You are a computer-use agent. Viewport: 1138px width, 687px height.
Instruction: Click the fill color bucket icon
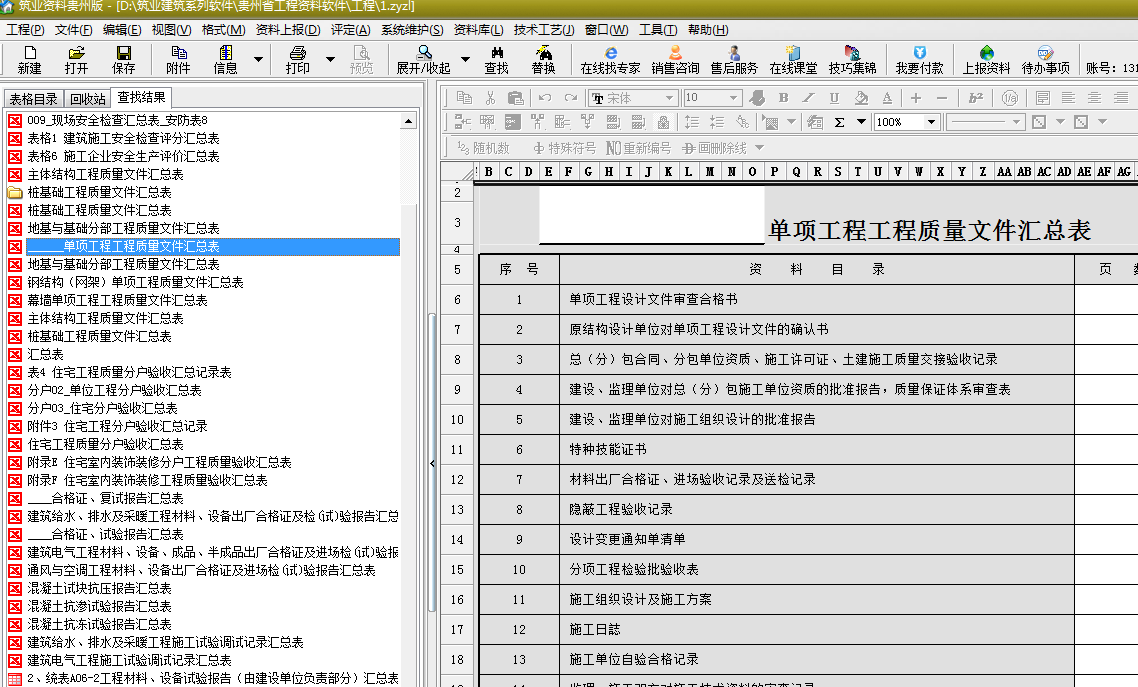pyautogui.click(x=860, y=98)
